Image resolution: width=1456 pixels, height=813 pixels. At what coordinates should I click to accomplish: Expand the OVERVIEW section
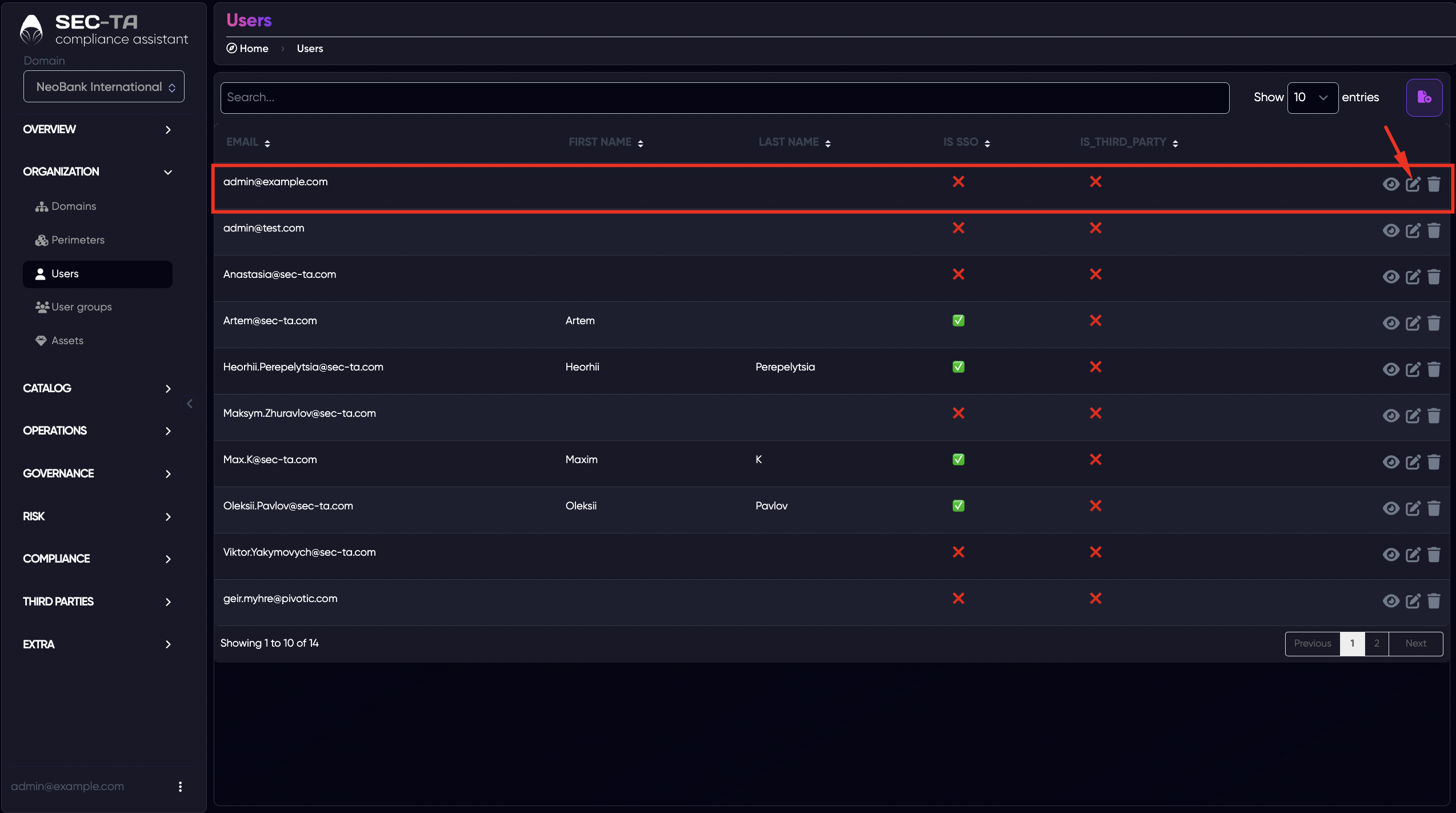pos(97,129)
